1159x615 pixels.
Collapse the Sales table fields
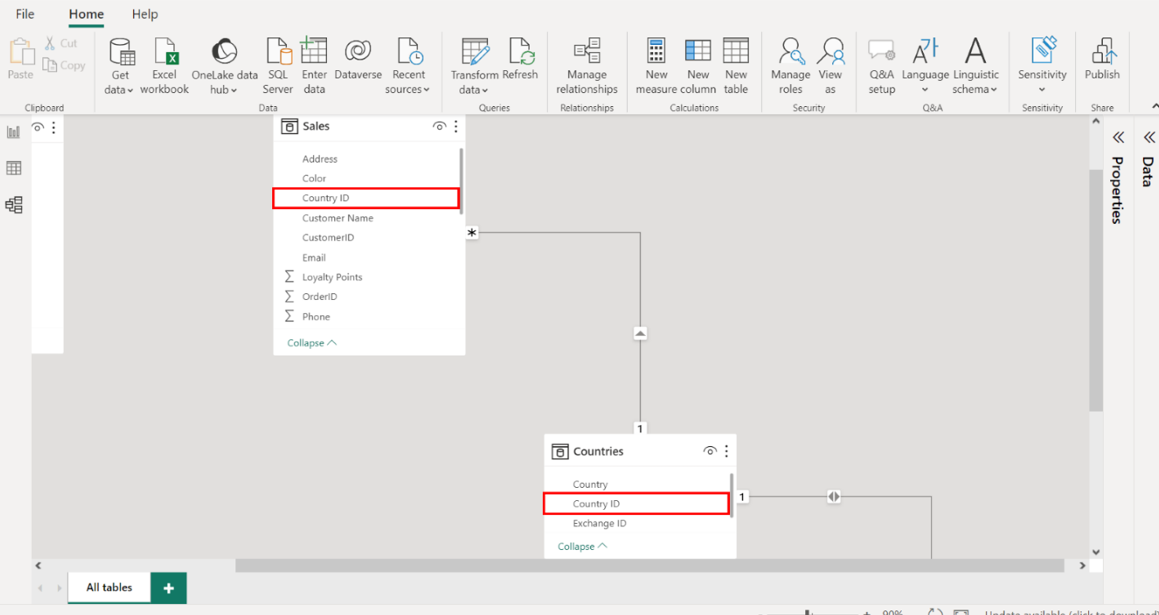pos(311,343)
